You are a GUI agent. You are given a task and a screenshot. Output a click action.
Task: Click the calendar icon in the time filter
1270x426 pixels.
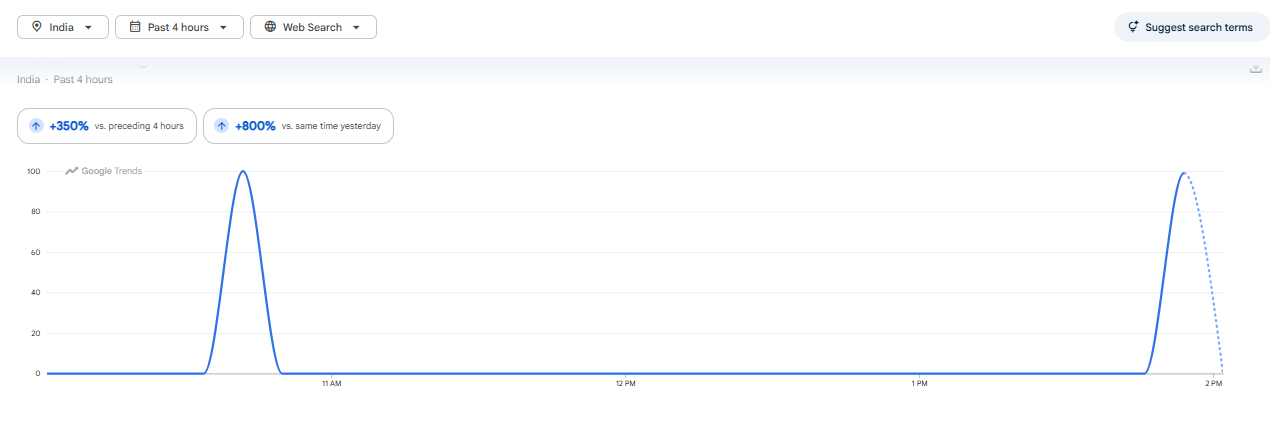[135, 27]
